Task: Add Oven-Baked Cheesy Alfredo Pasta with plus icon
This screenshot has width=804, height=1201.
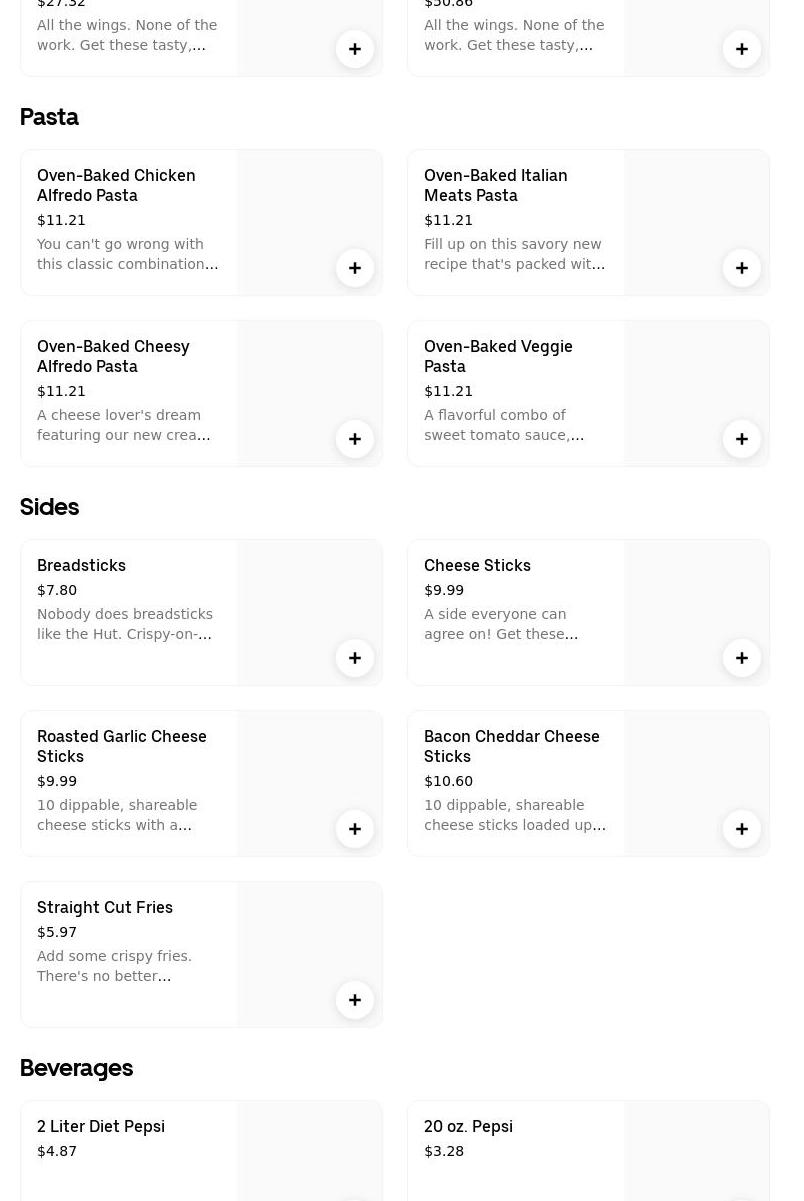Action: click(x=355, y=439)
